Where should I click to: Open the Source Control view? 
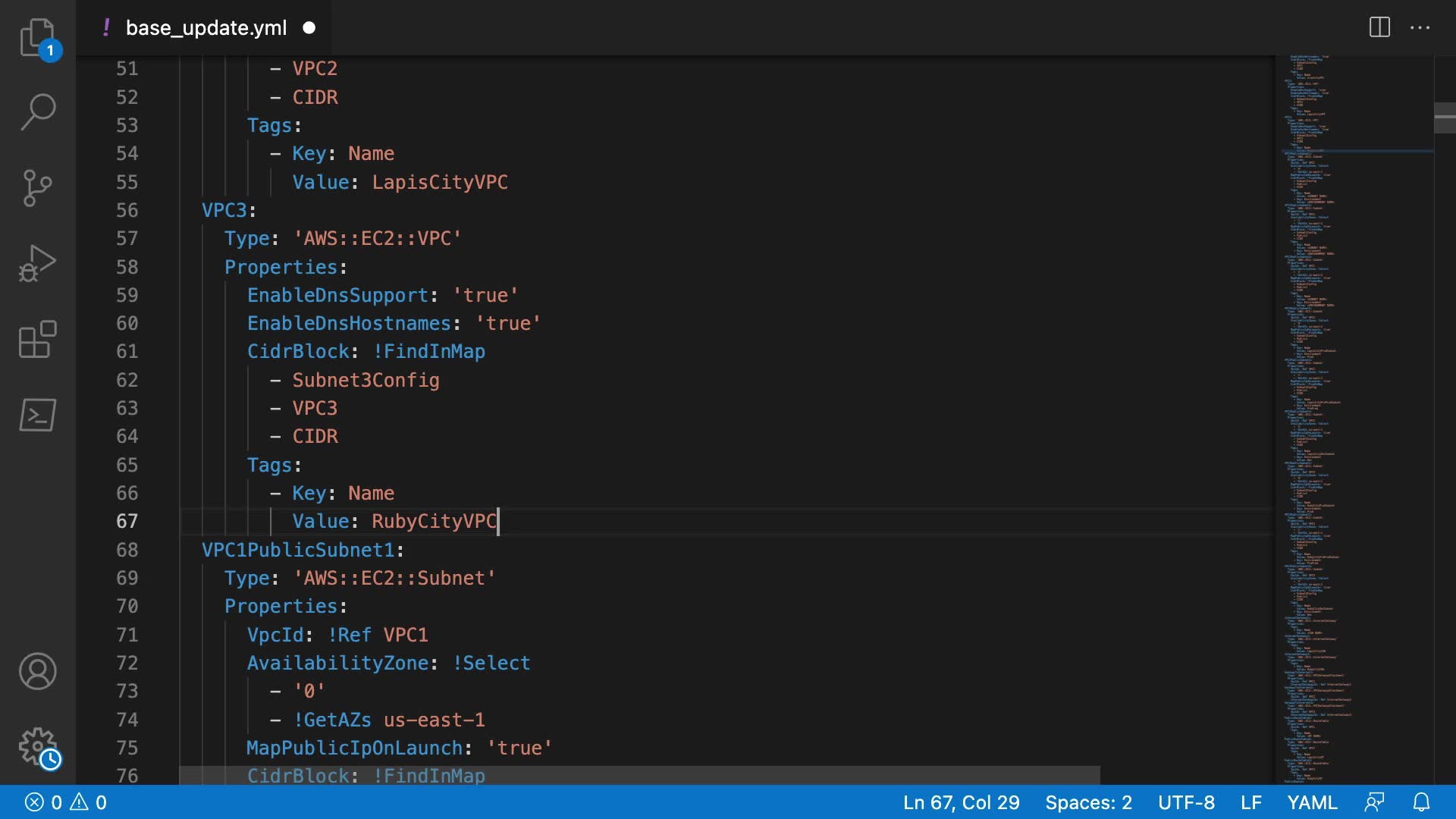[x=37, y=187]
